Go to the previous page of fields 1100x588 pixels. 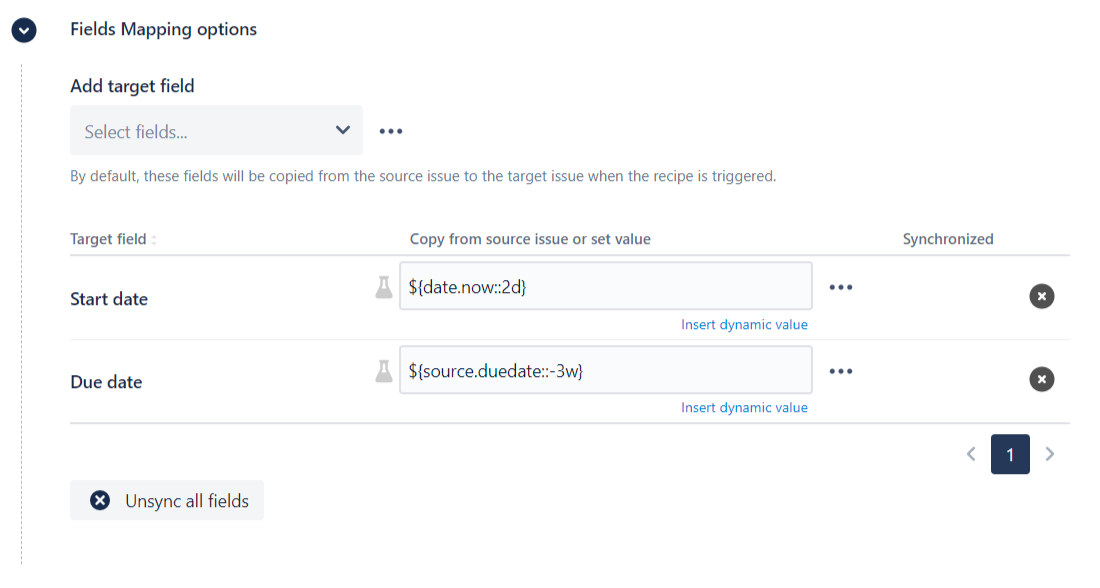(x=971, y=454)
